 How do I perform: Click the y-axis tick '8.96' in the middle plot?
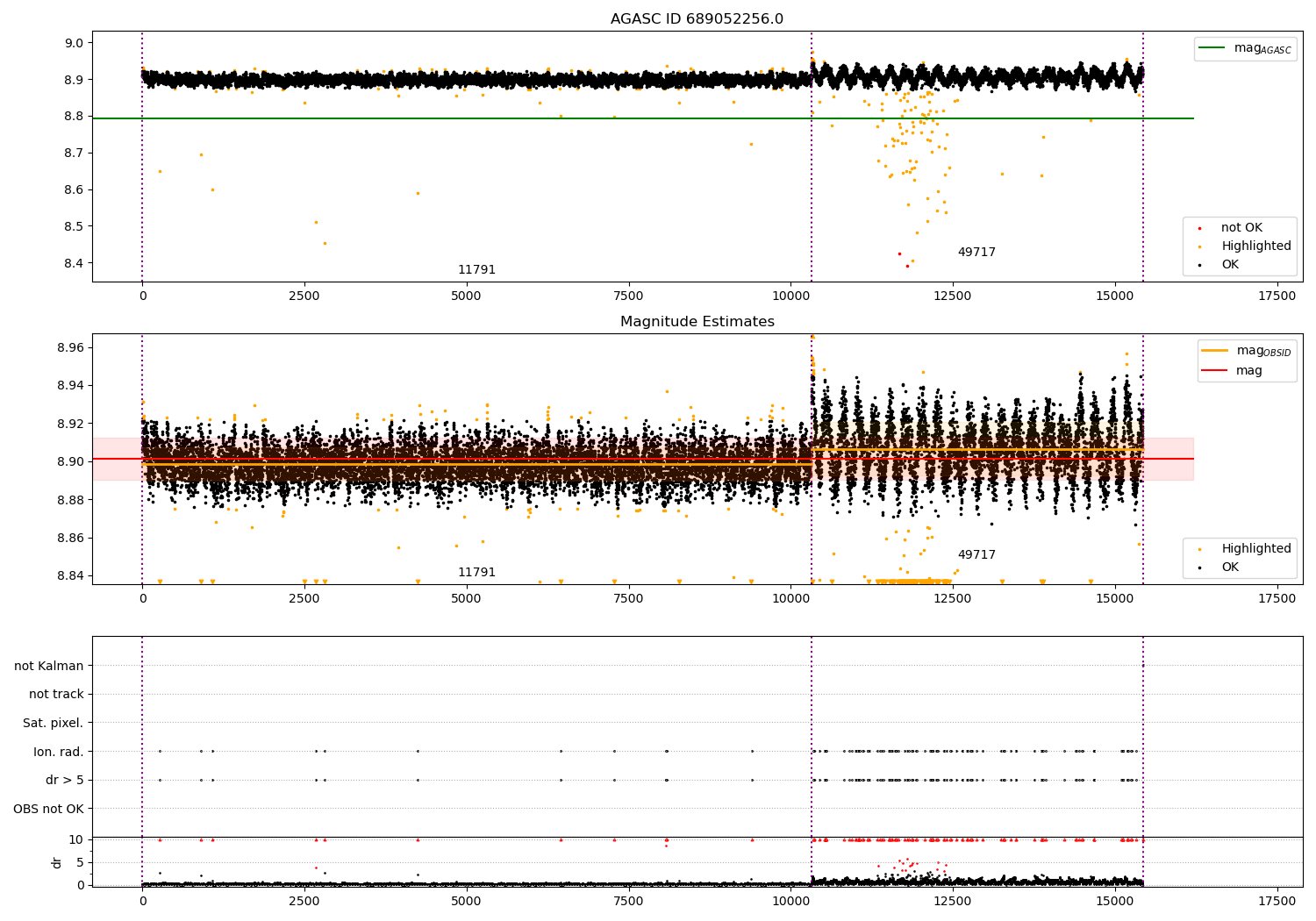(71, 348)
